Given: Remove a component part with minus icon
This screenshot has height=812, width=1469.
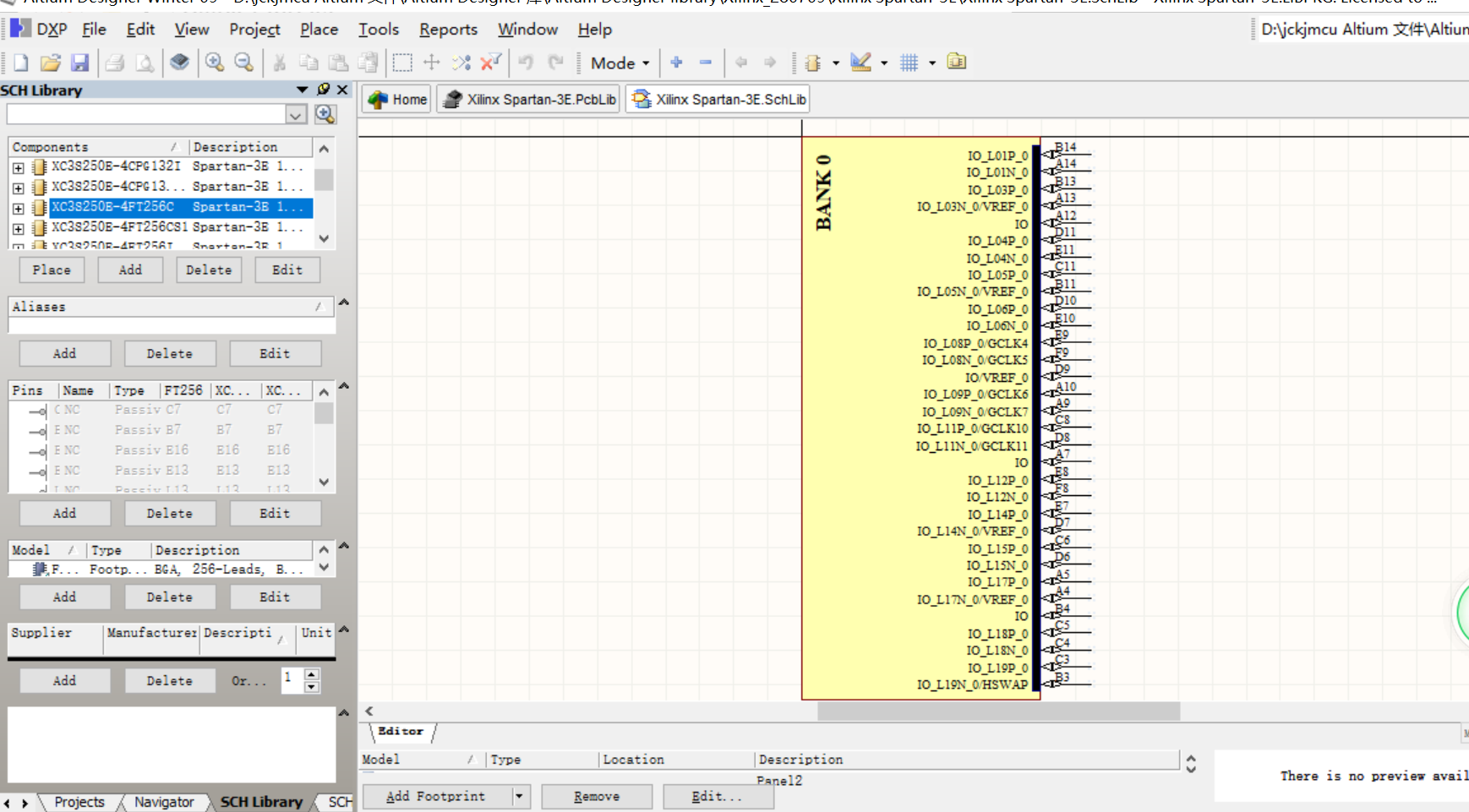Looking at the screenshot, I should 706,63.
